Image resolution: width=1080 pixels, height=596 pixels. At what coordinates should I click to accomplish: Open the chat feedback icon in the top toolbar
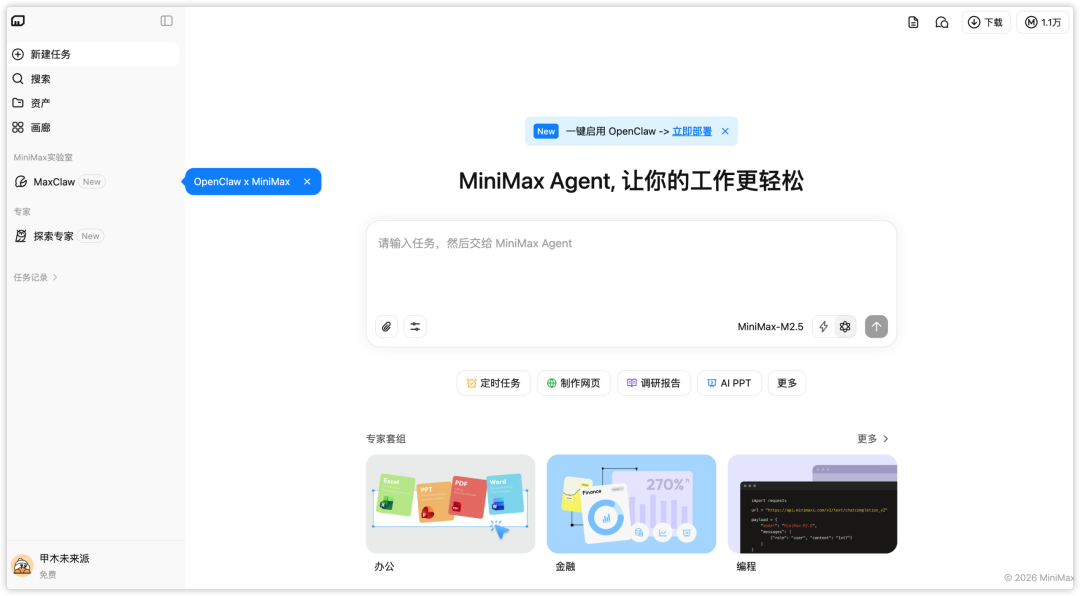pyautogui.click(x=941, y=21)
